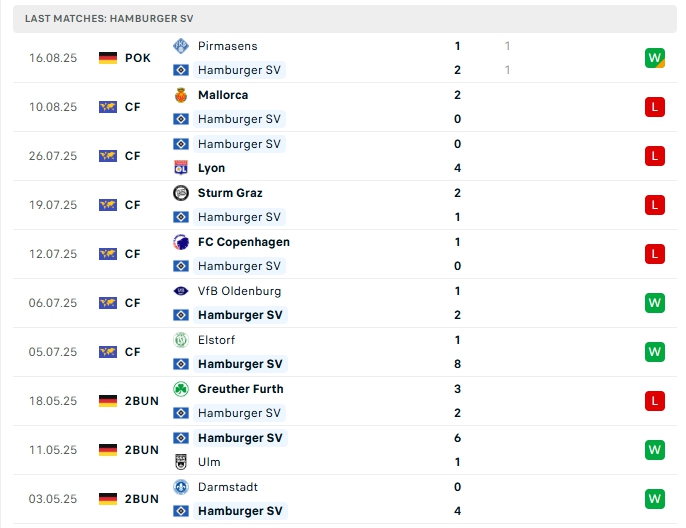
Task: Click the Last Matches: Hamburger SV header
Action: [x=109, y=19]
